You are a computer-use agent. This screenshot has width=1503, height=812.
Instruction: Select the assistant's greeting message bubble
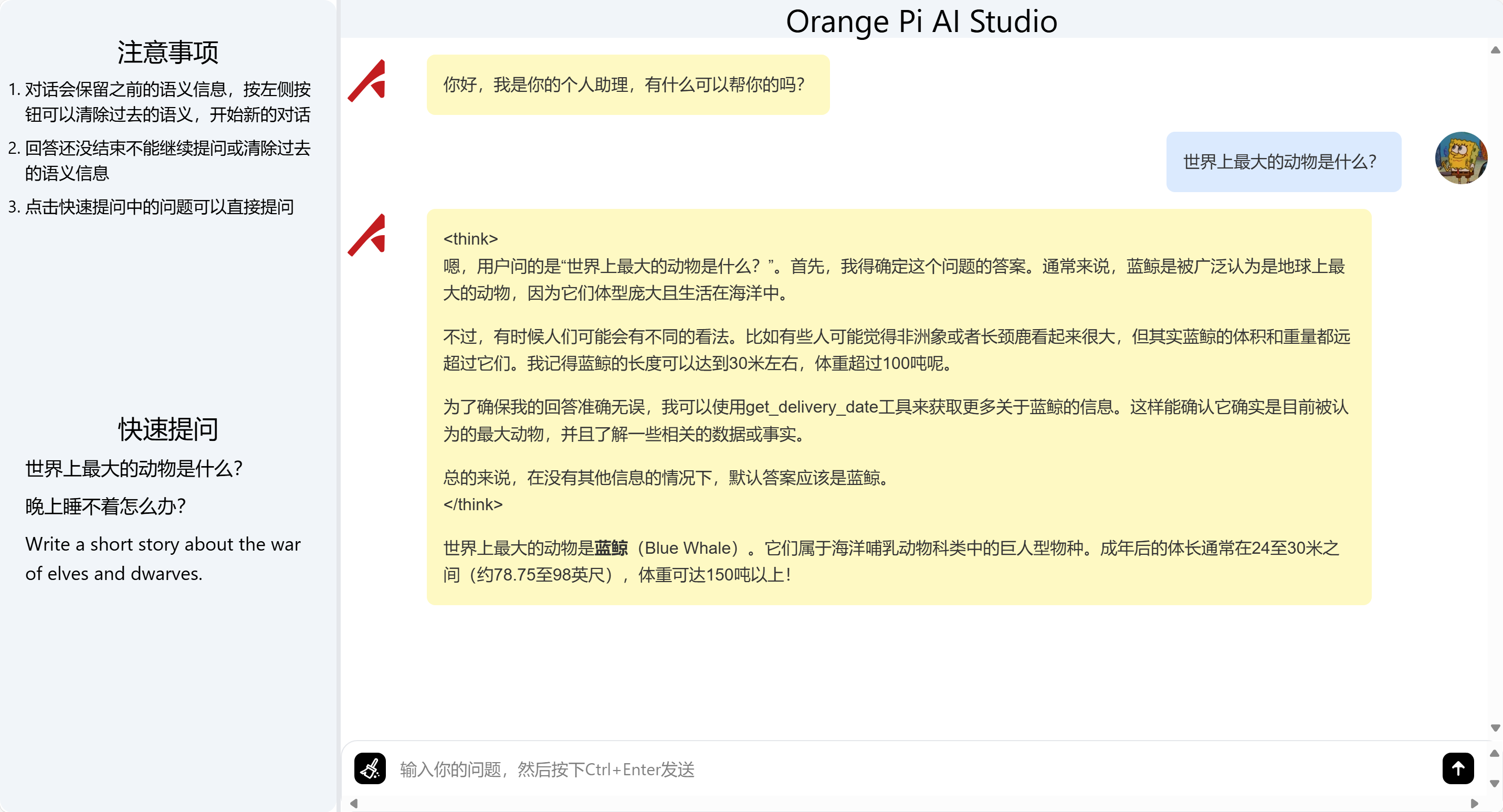pyautogui.click(x=628, y=85)
